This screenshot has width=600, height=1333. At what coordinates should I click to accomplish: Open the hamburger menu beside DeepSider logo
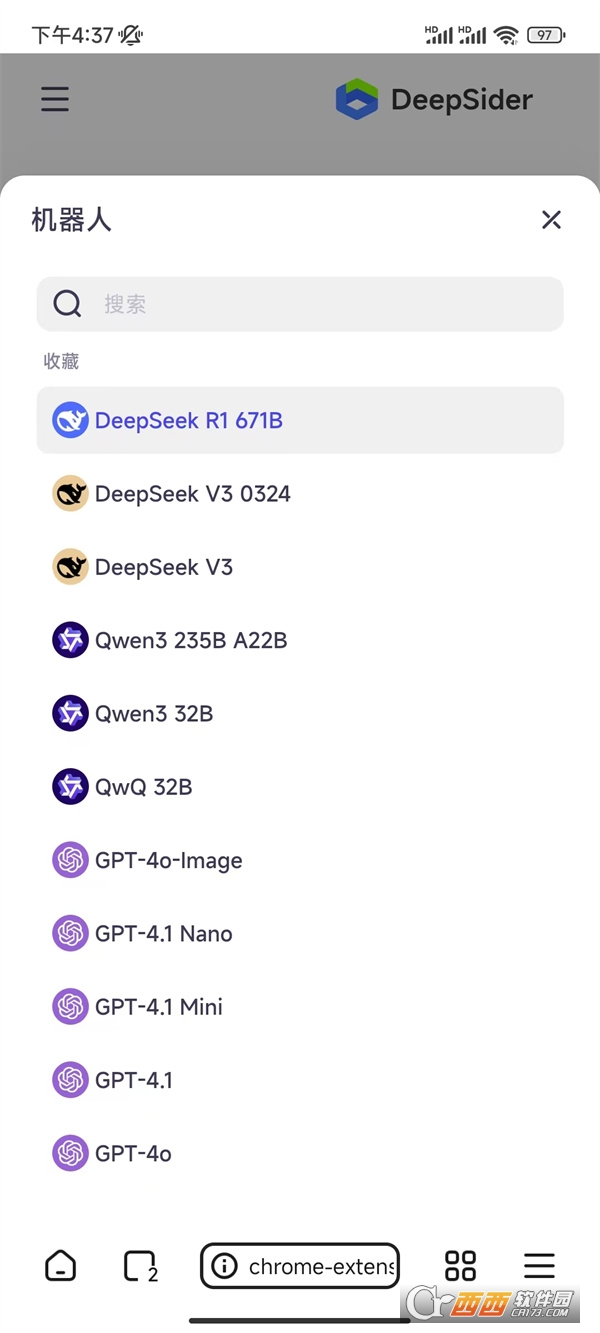55,99
